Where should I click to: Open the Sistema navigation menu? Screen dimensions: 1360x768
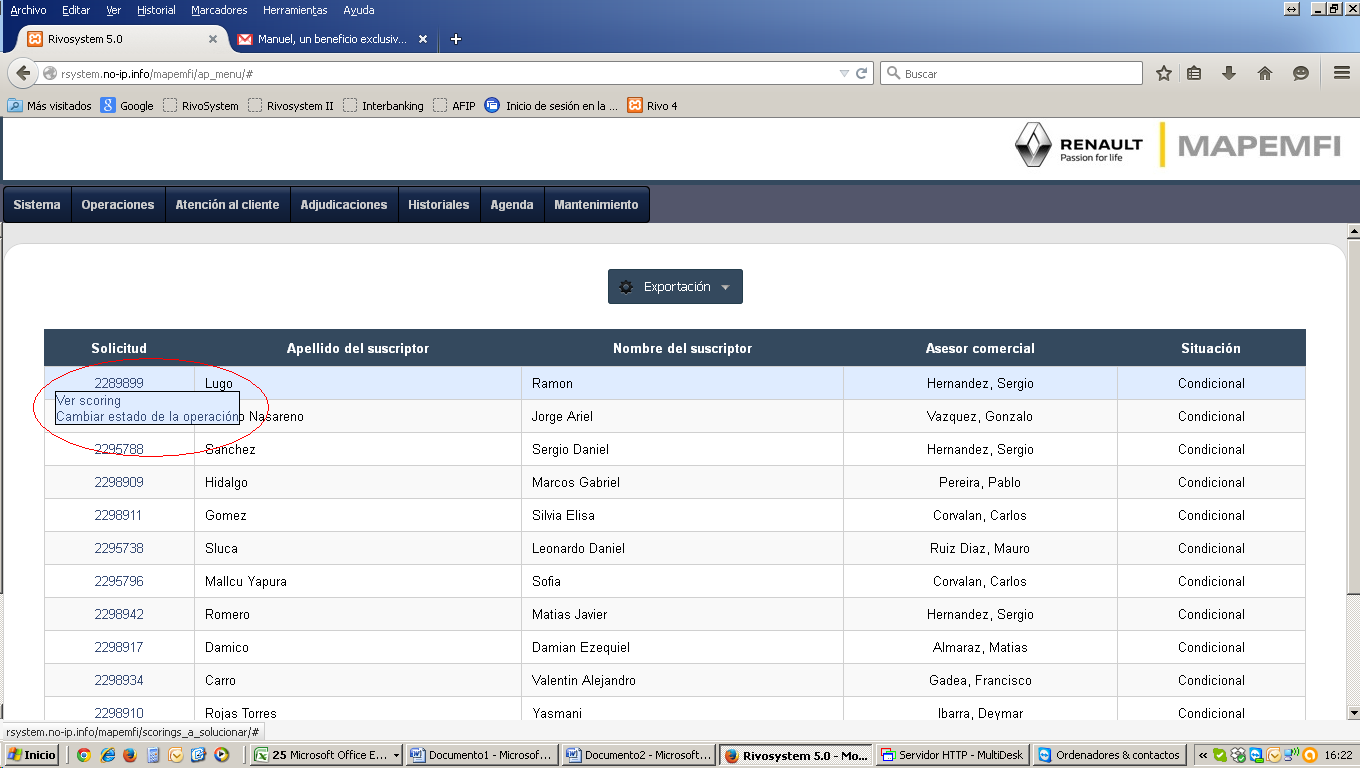[x=37, y=205]
